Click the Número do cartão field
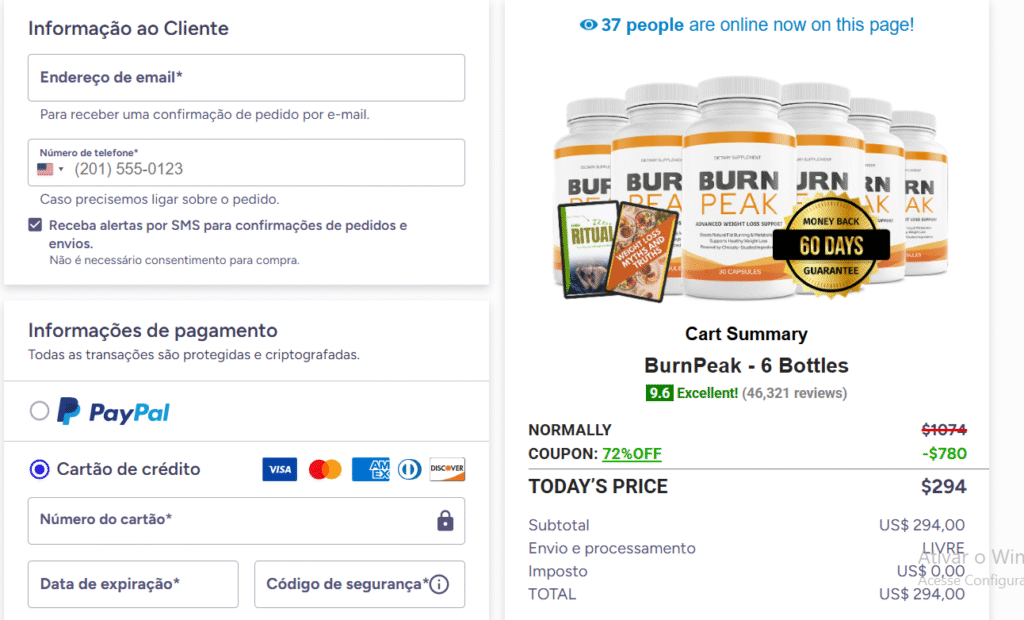Screen dimensions: 1024x620 click(230, 520)
